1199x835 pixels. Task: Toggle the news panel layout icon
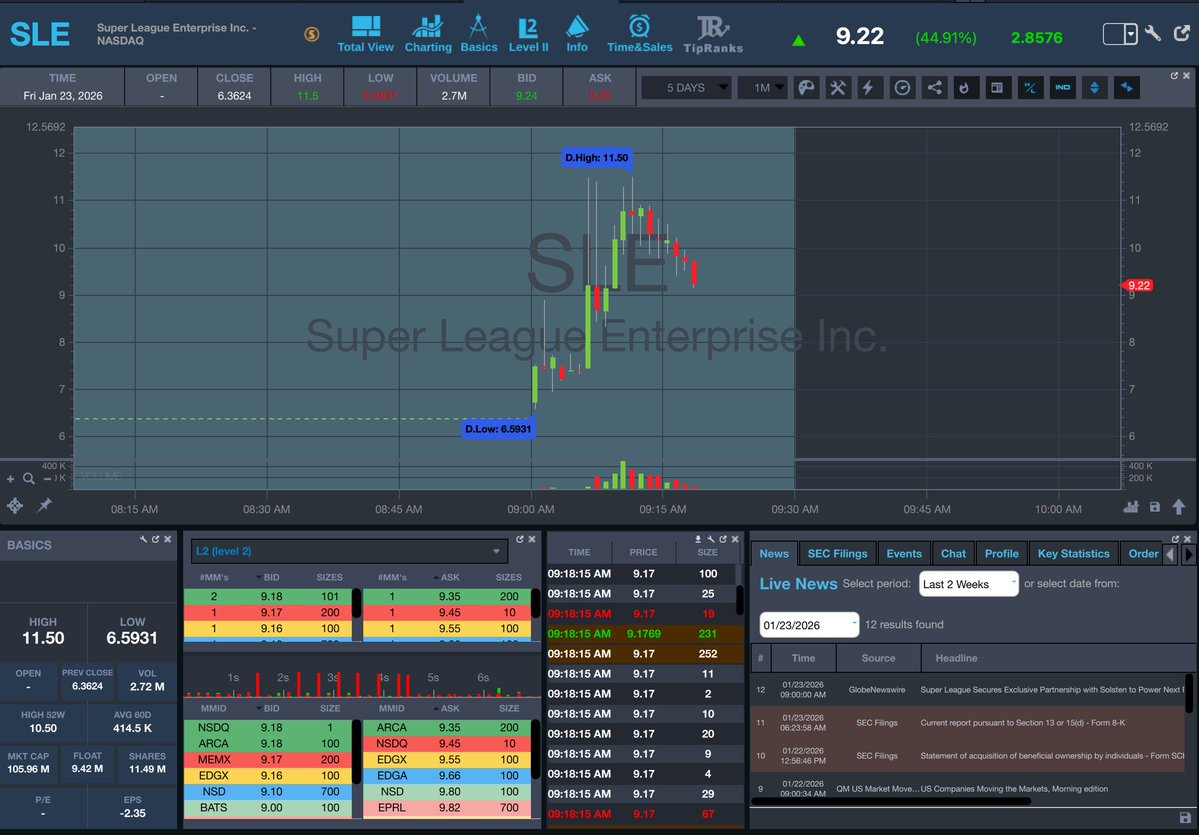point(997,88)
